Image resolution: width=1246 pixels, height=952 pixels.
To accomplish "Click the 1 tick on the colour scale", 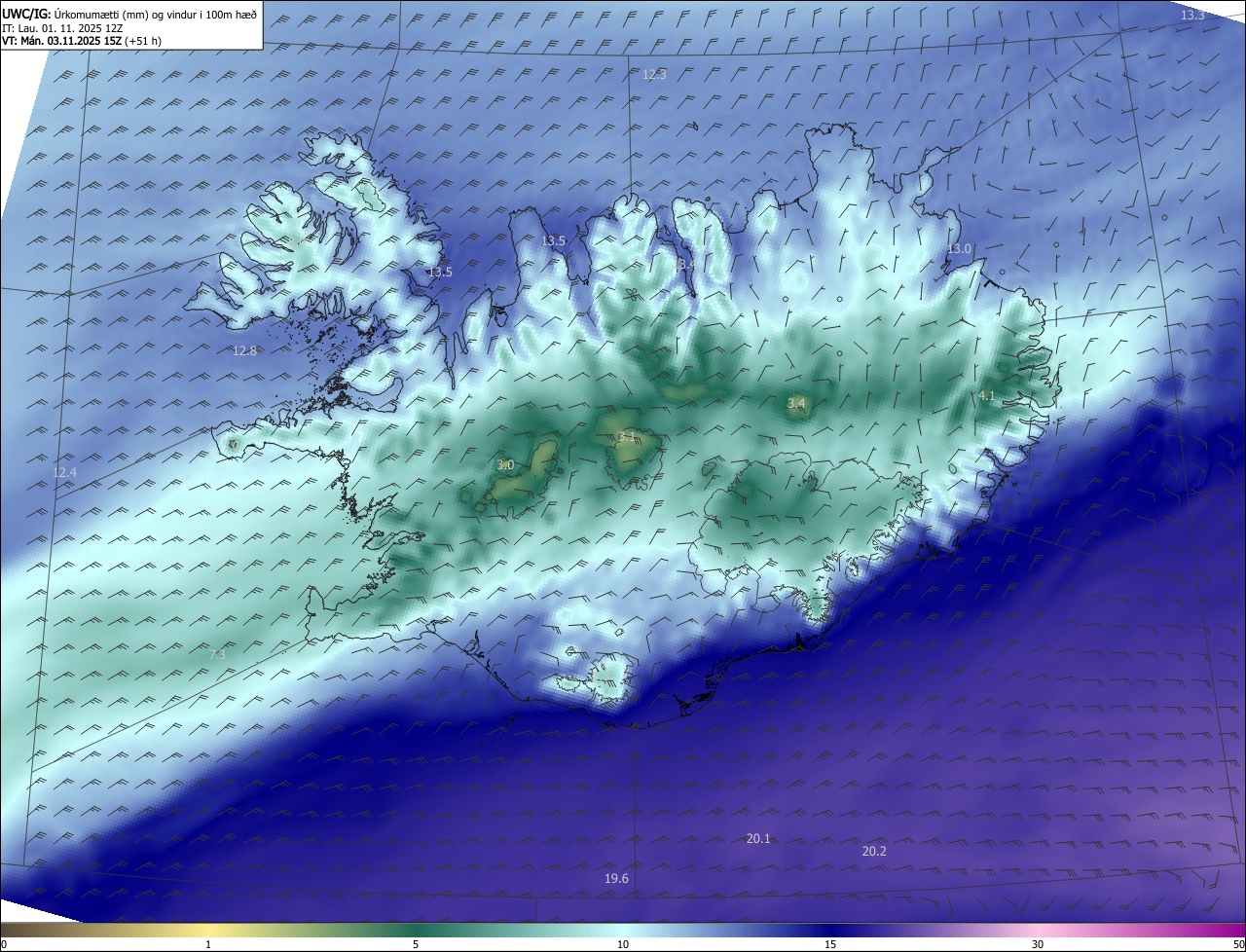I will pyautogui.click(x=208, y=944).
